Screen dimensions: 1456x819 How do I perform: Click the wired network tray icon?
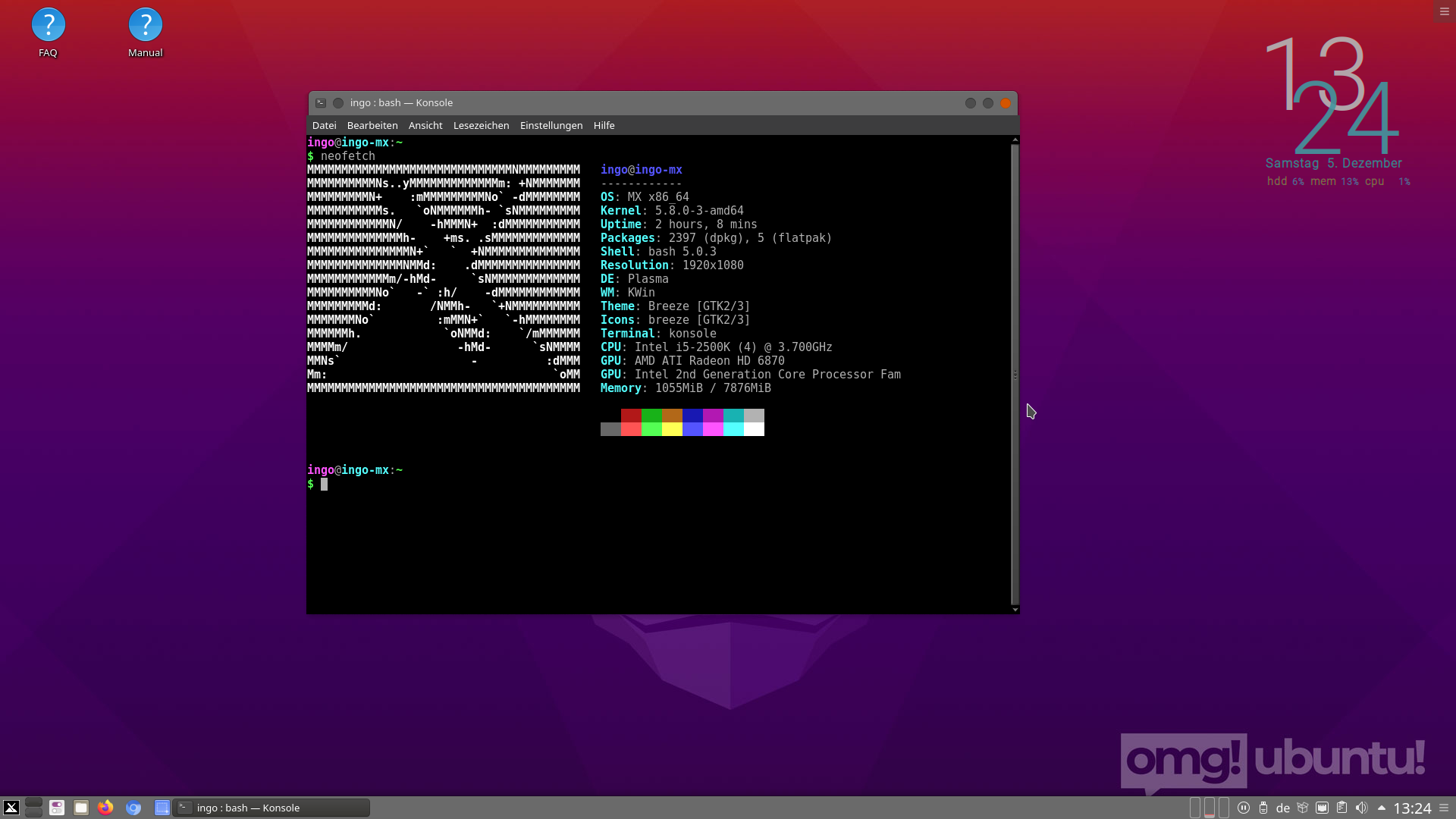coord(1322,808)
